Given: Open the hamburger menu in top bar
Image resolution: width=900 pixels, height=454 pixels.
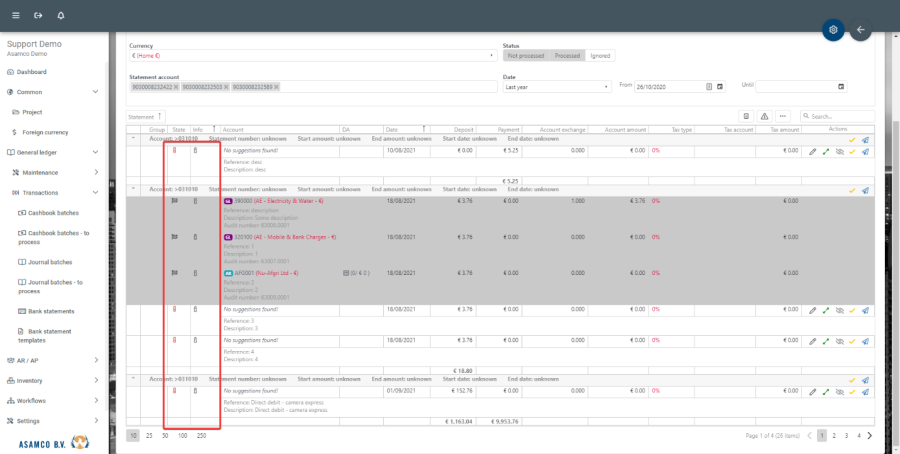Looking at the screenshot, I should (15, 16).
